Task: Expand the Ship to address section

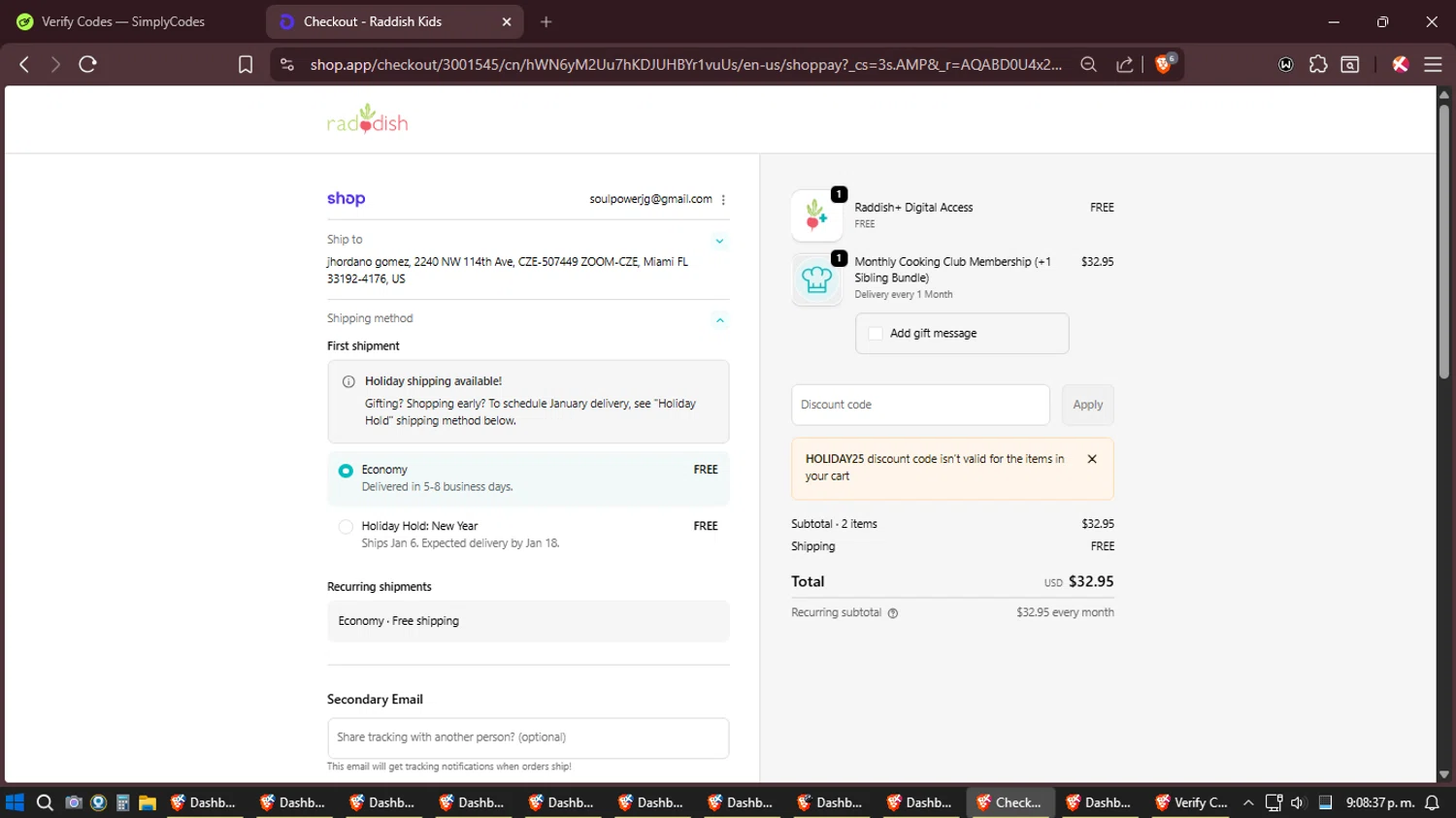Action: point(719,241)
